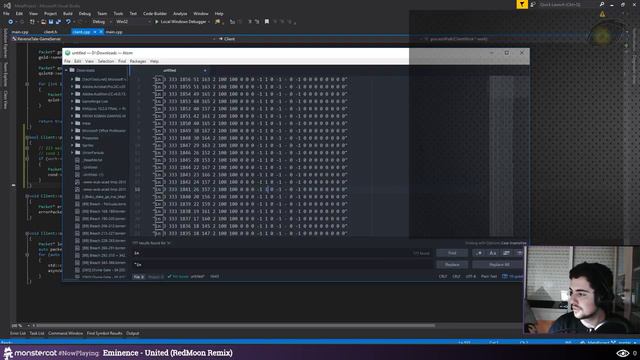The height and width of the screenshot is (360, 640).
Task: Expand the first folder under Downloads
Action: [x=72, y=79]
